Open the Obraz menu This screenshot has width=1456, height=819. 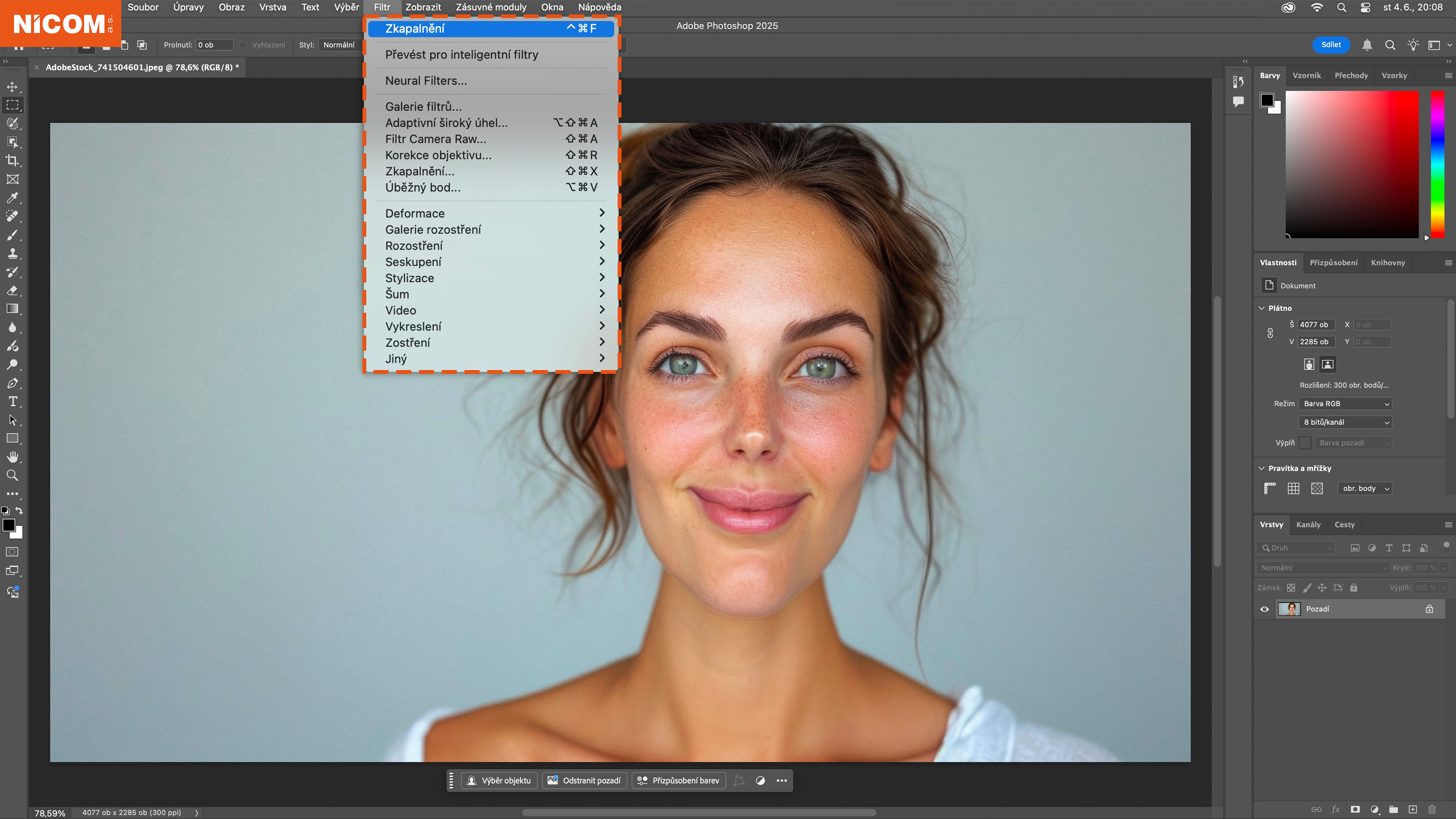pos(232,7)
